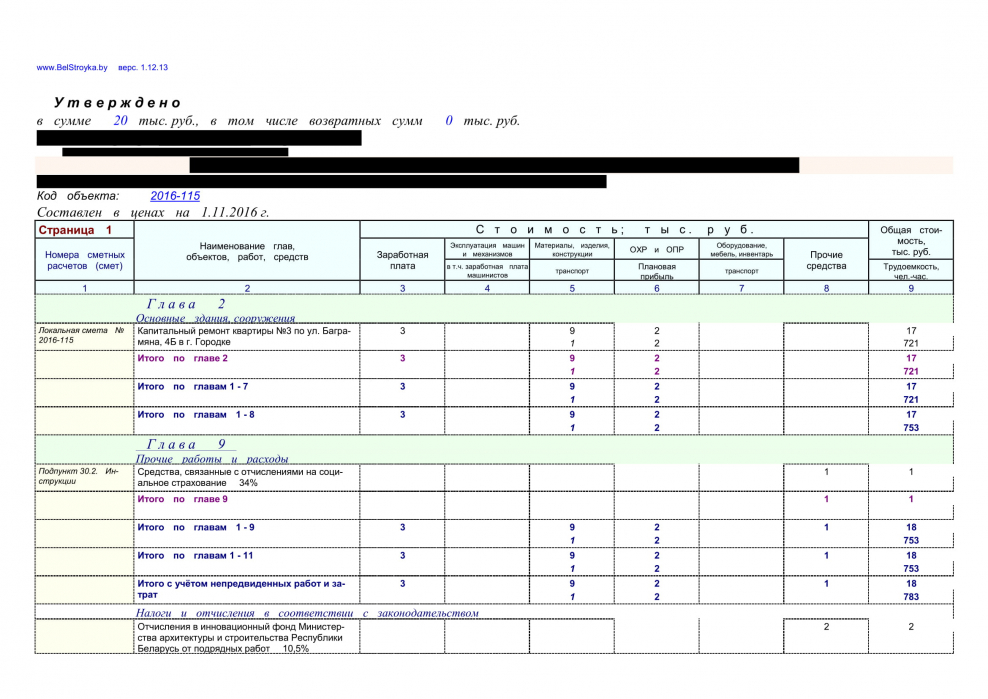Viewport: 988px width, 699px height.
Task: Select the "Прочие средства" column header
Action: point(826,260)
